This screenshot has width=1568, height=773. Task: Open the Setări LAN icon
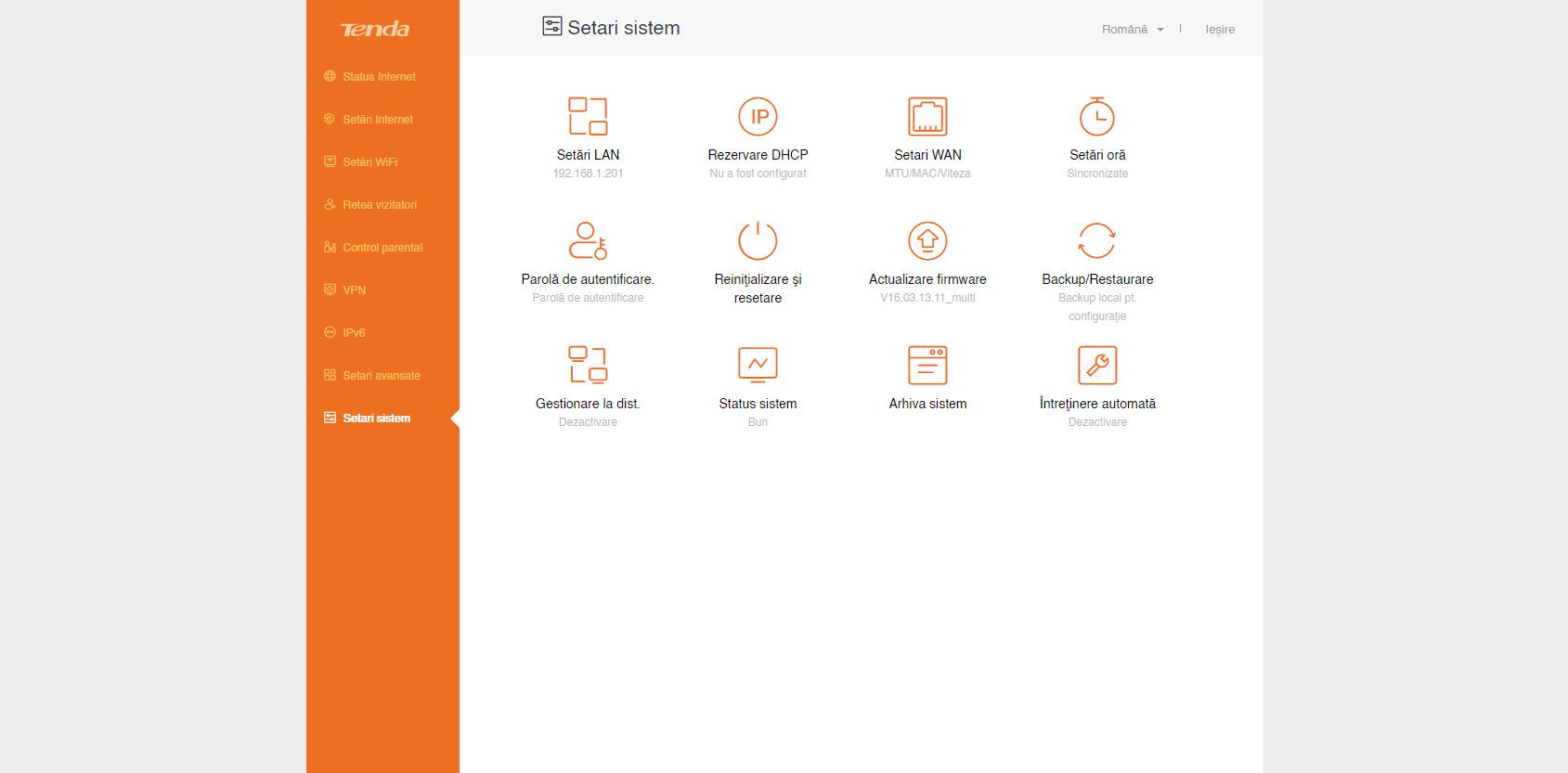coord(588,117)
